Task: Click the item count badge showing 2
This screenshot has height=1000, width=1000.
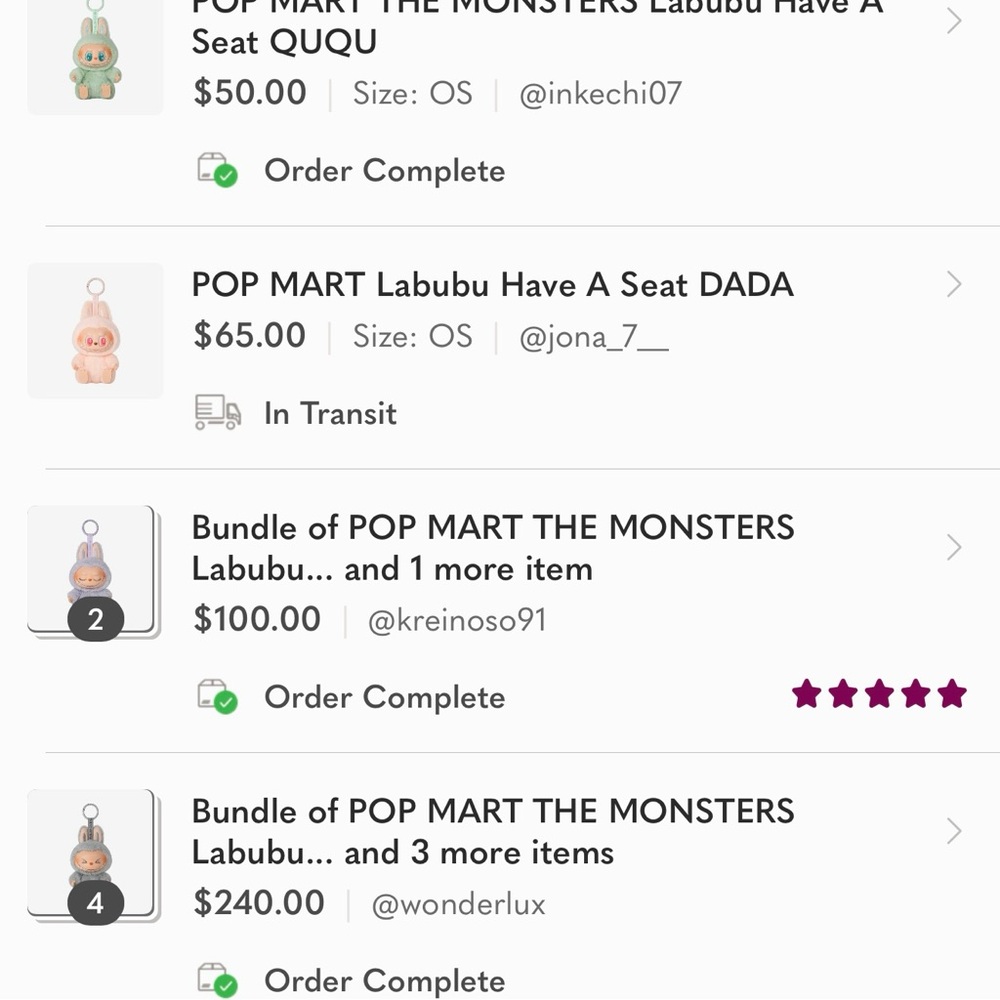Action: pos(96,619)
